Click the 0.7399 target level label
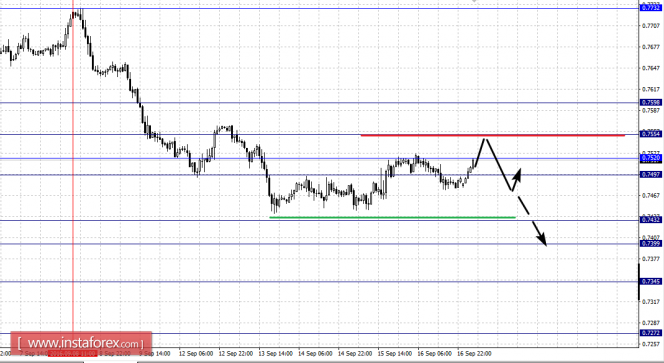664x363 pixels. [x=650, y=243]
